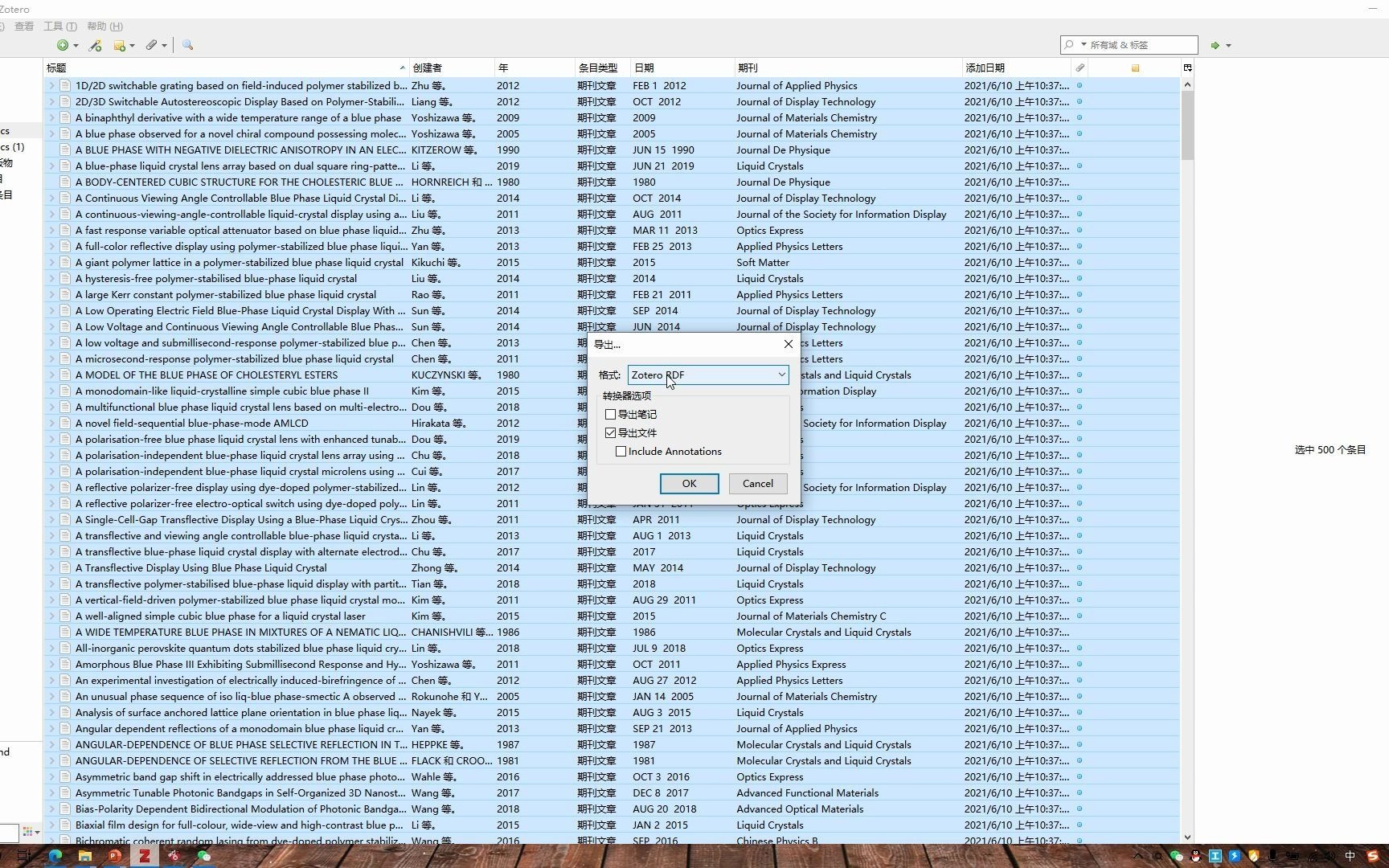Screen dimensions: 1389x868
Task: Click the items list vertical scrollbar thumb
Action: [x=1187, y=125]
